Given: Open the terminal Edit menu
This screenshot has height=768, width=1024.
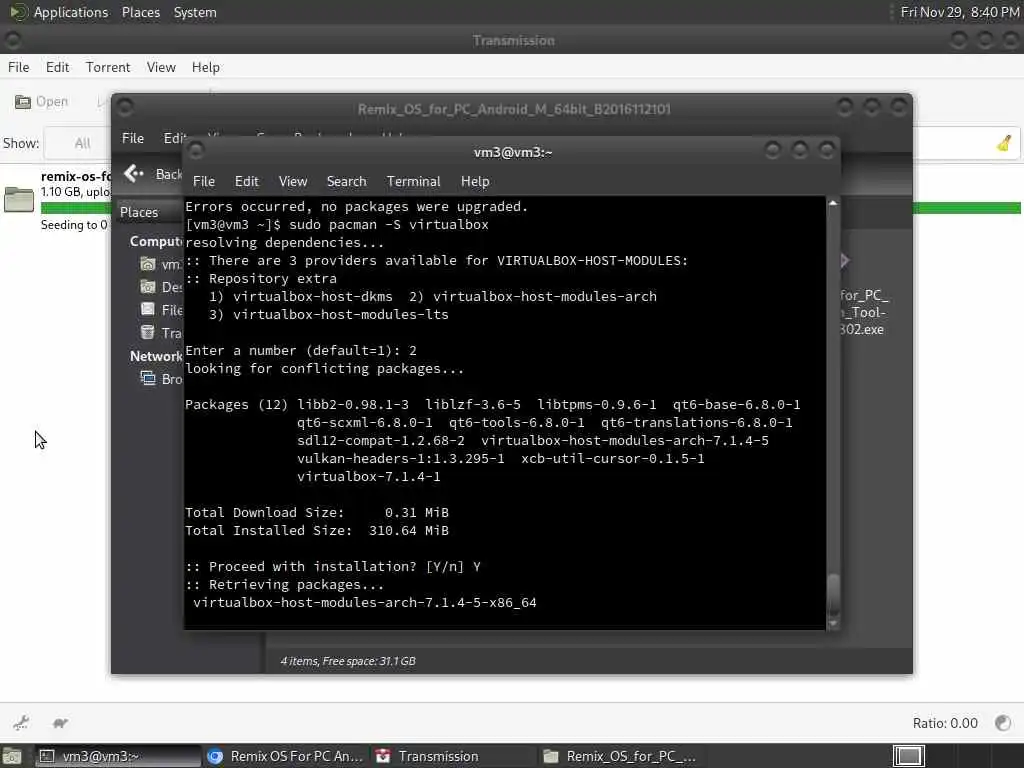Looking at the screenshot, I should (x=246, y=182).
